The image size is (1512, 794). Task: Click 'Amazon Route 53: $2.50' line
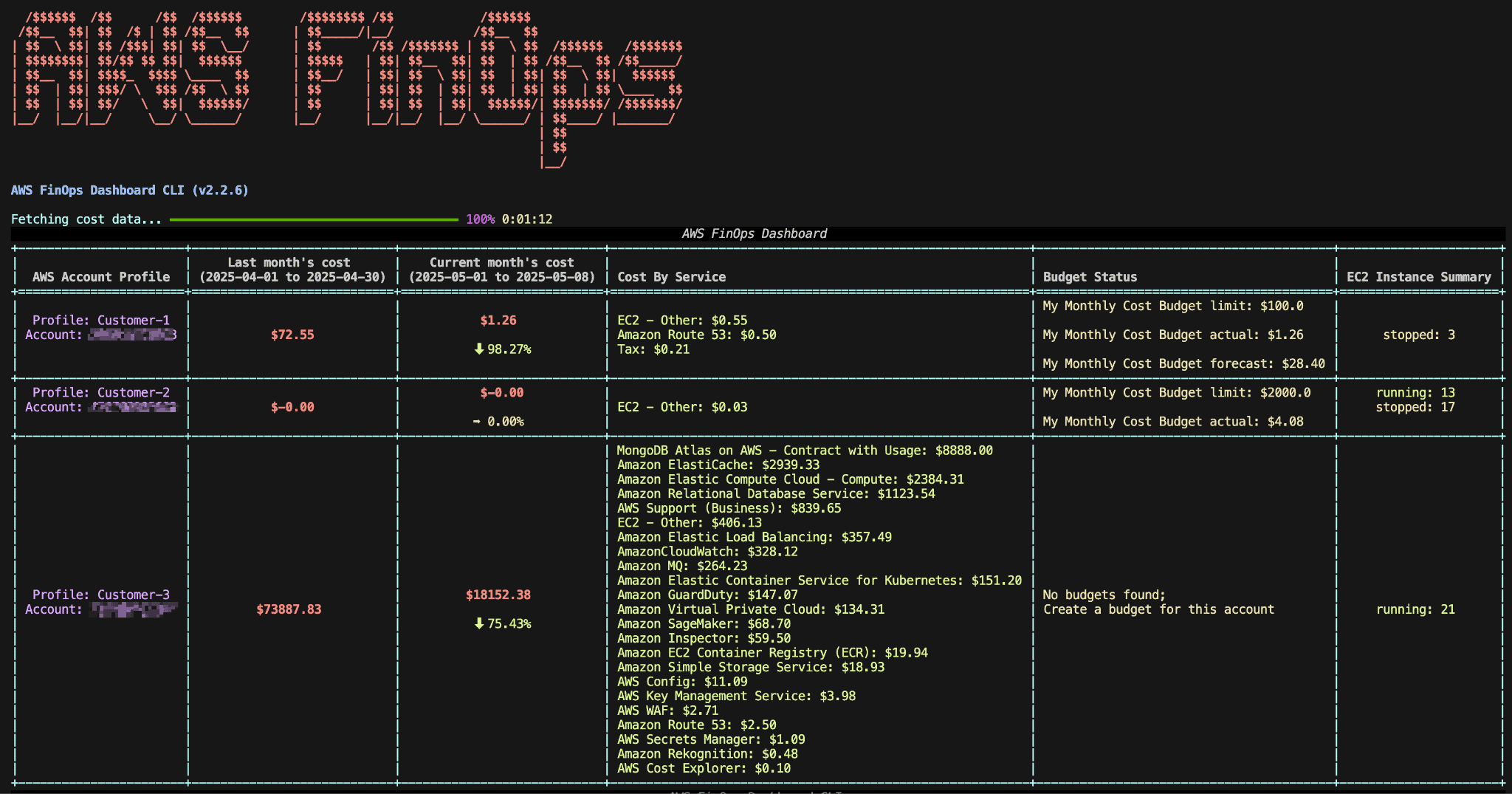696,725
